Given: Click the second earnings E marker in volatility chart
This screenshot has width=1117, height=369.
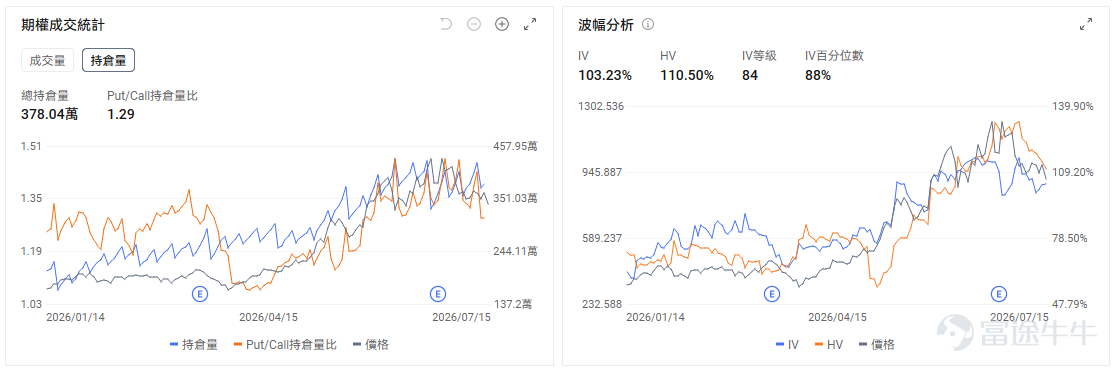Looking at the screenshot, I should pyautogui.click(x=999, y=293).
